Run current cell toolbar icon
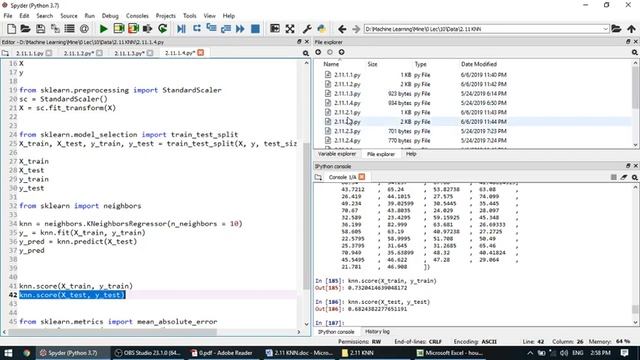The image size is (640, 360). 118,29
